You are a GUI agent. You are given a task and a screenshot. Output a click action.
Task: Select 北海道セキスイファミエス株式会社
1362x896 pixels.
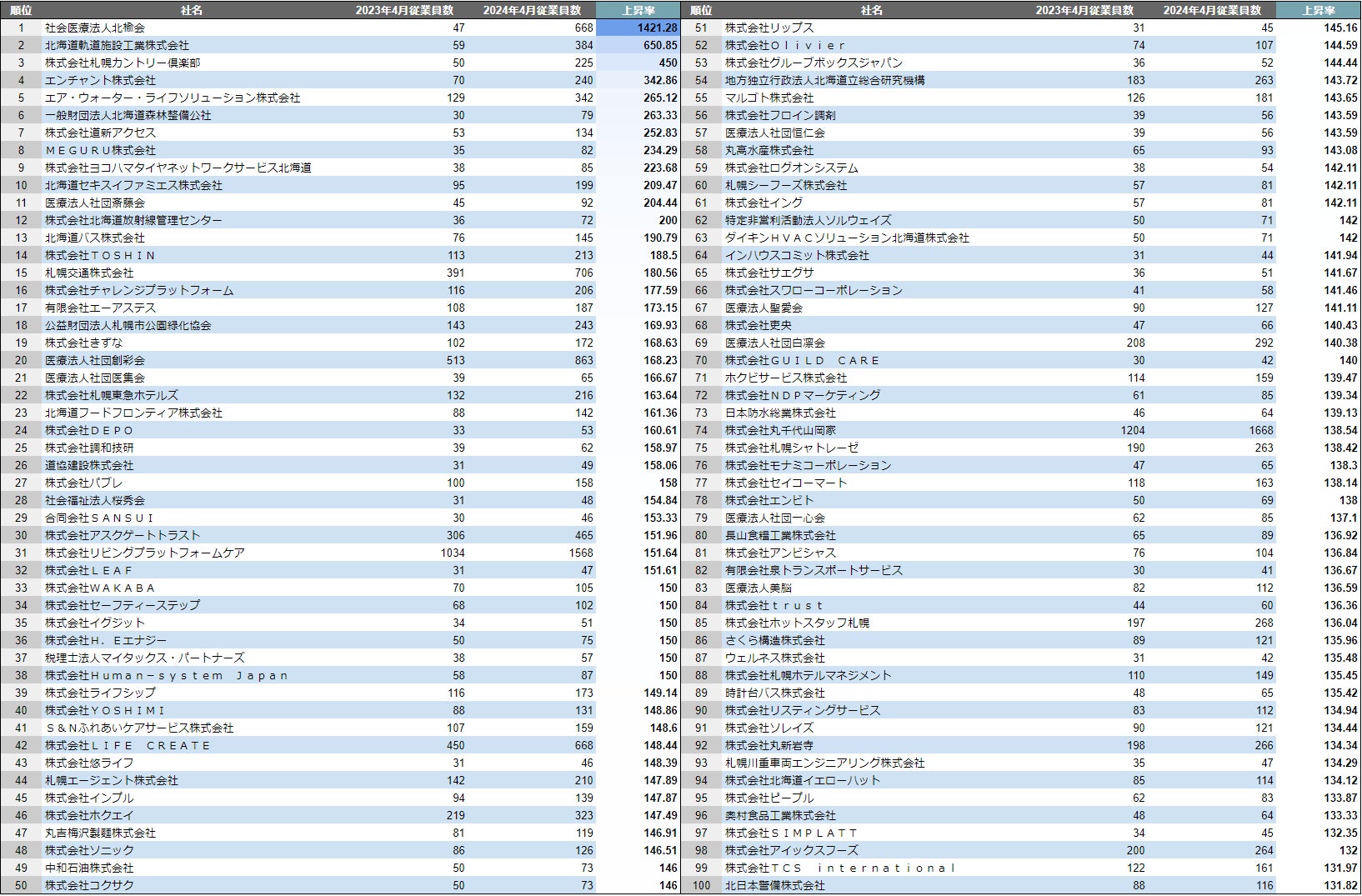(x=133, y=185)
